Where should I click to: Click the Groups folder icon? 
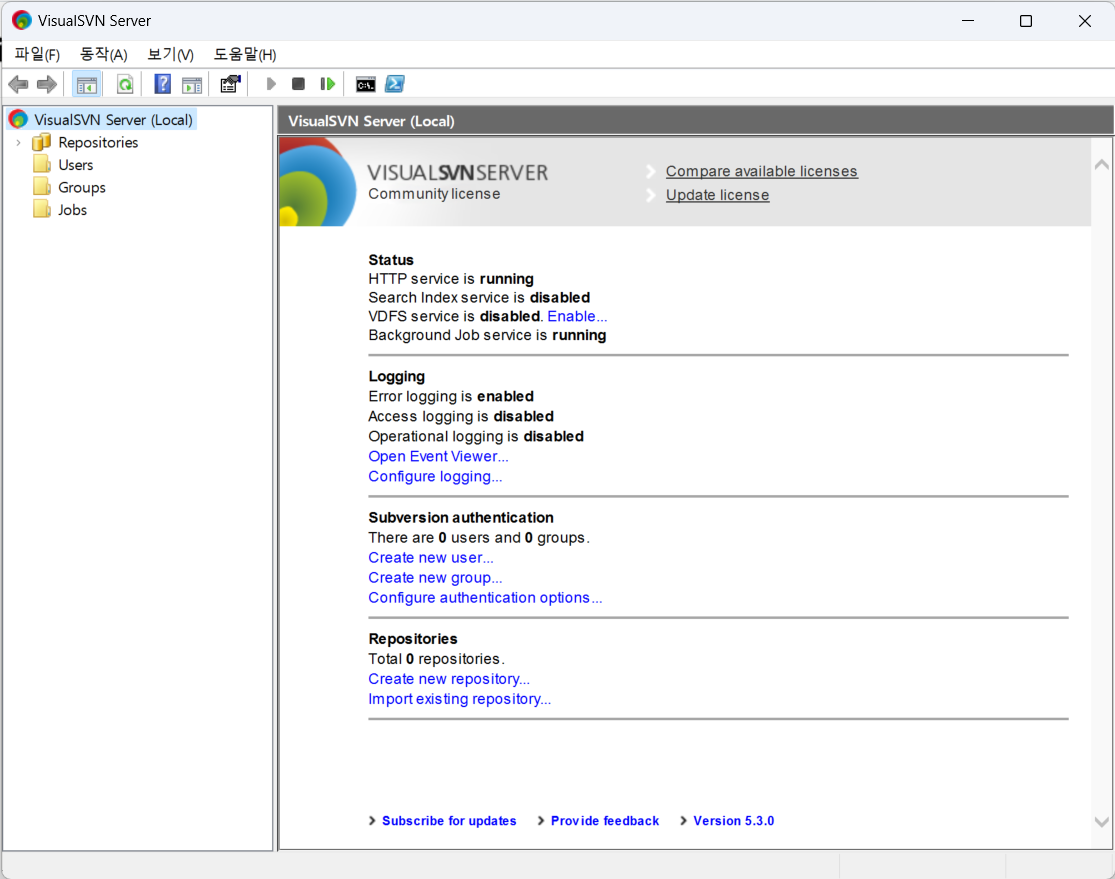pos(42,187)
